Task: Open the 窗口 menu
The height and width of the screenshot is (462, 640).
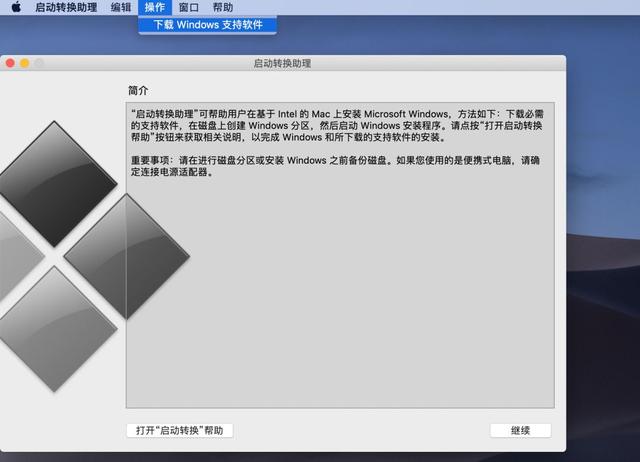Action: (x=189, y=7)
